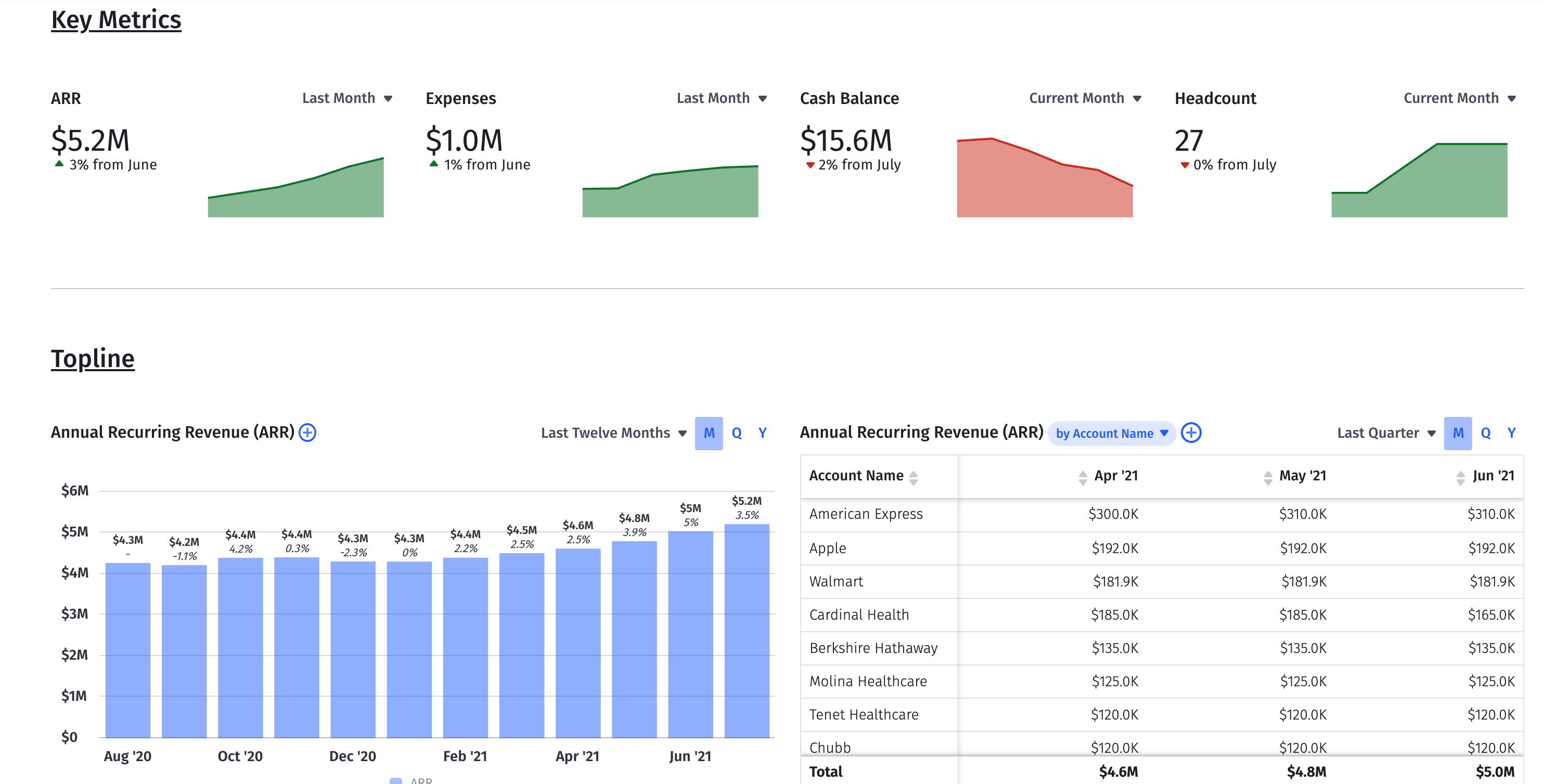Click the plus icon beside the ARR account table
1544x784 pixels.
point(1192,433)
